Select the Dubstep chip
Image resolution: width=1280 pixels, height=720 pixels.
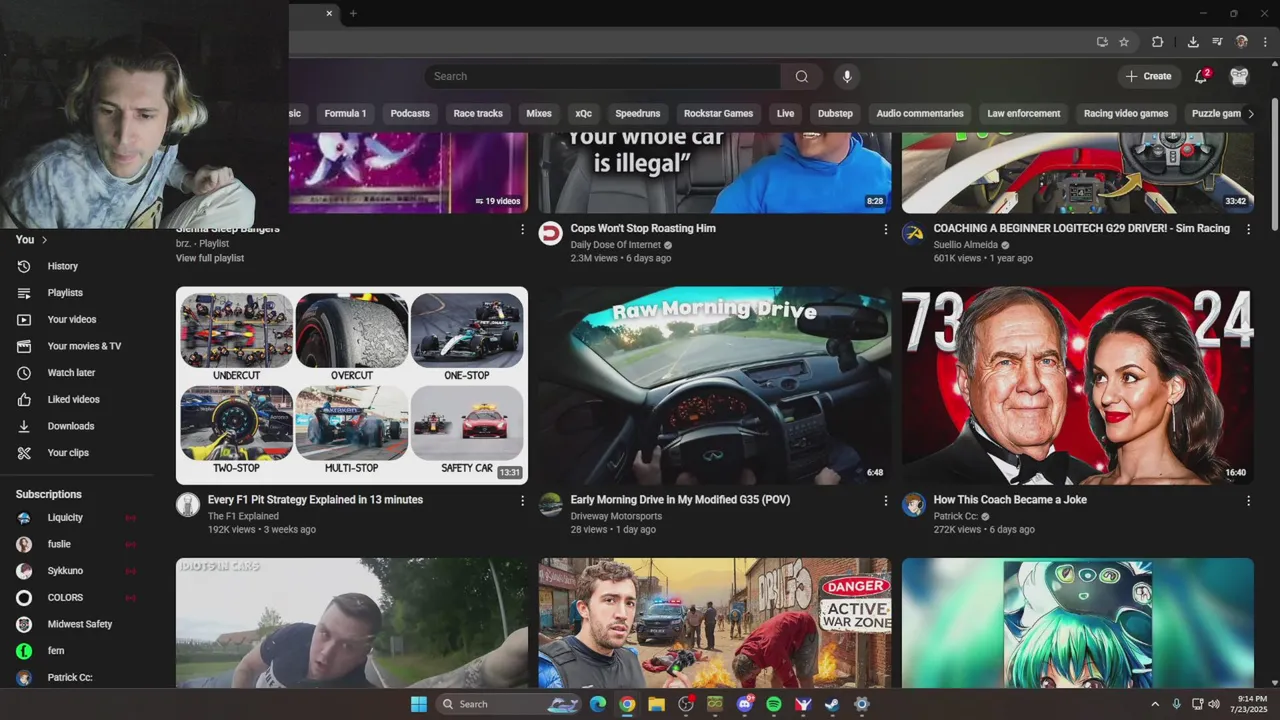[835, 113]
